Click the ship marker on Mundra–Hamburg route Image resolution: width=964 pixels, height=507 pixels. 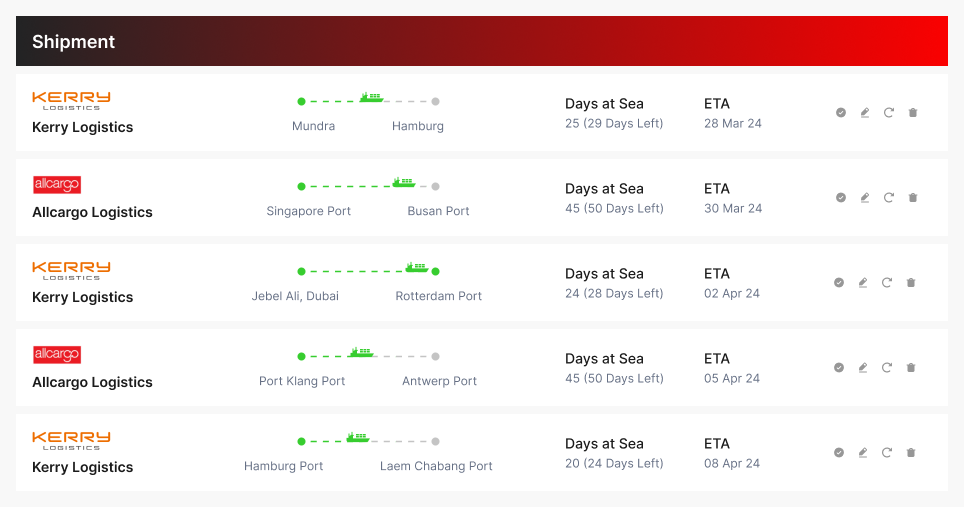[371, 98]
